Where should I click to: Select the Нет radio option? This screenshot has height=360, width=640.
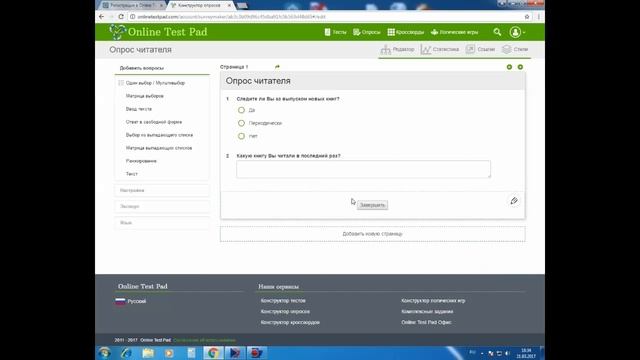(241, 136)
